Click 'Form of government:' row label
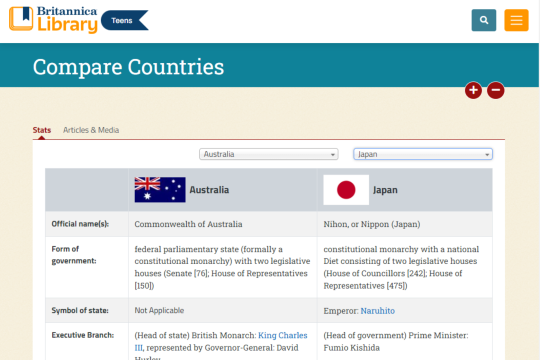The image size is (540, 360). [74, 255]
